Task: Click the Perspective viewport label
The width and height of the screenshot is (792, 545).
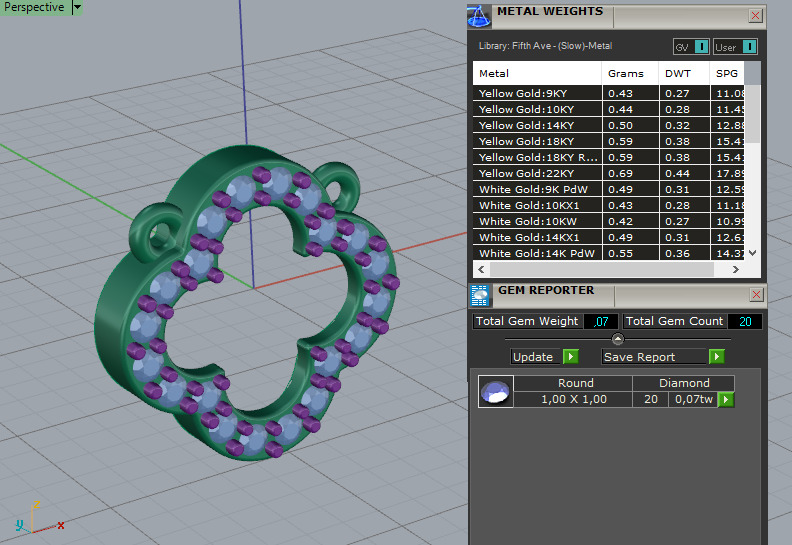Action: coord(34,7)
